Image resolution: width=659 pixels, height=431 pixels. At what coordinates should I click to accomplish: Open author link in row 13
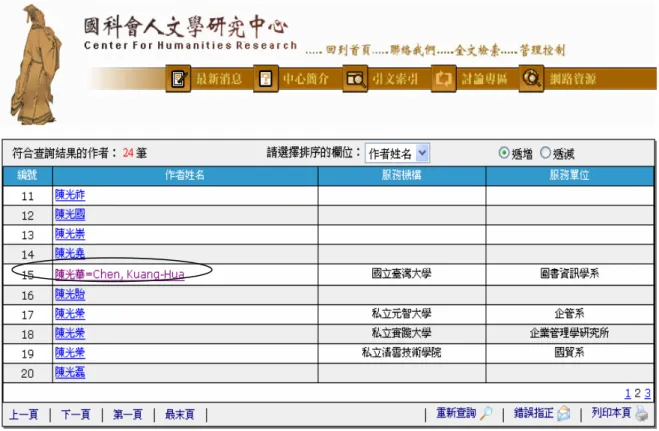[x=70, y=234]
